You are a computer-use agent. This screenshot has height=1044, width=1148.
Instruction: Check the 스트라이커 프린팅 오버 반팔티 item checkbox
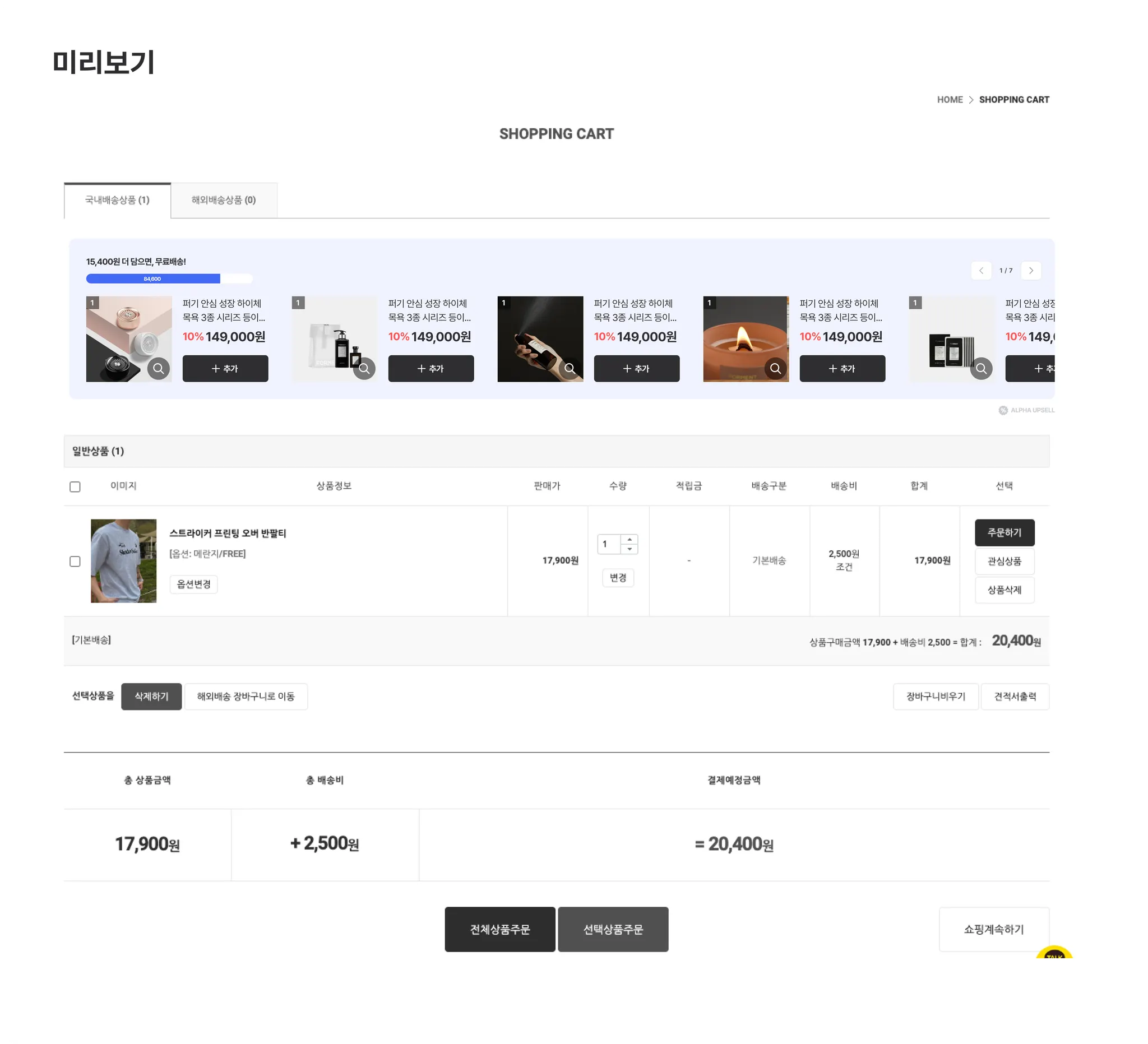coord(75,562)
